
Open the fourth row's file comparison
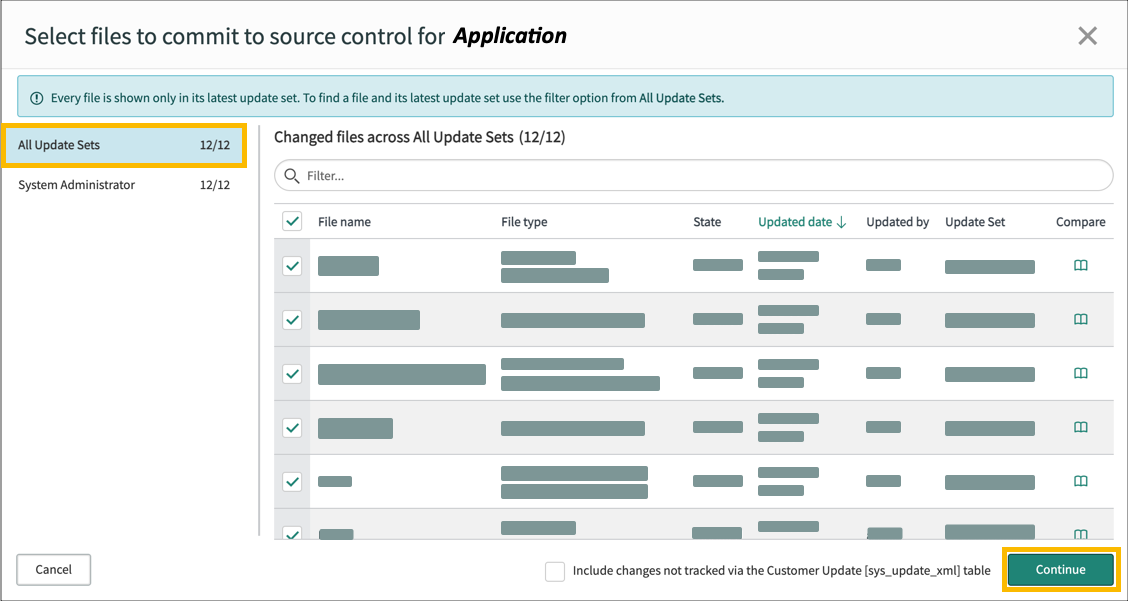(1081, 427)
